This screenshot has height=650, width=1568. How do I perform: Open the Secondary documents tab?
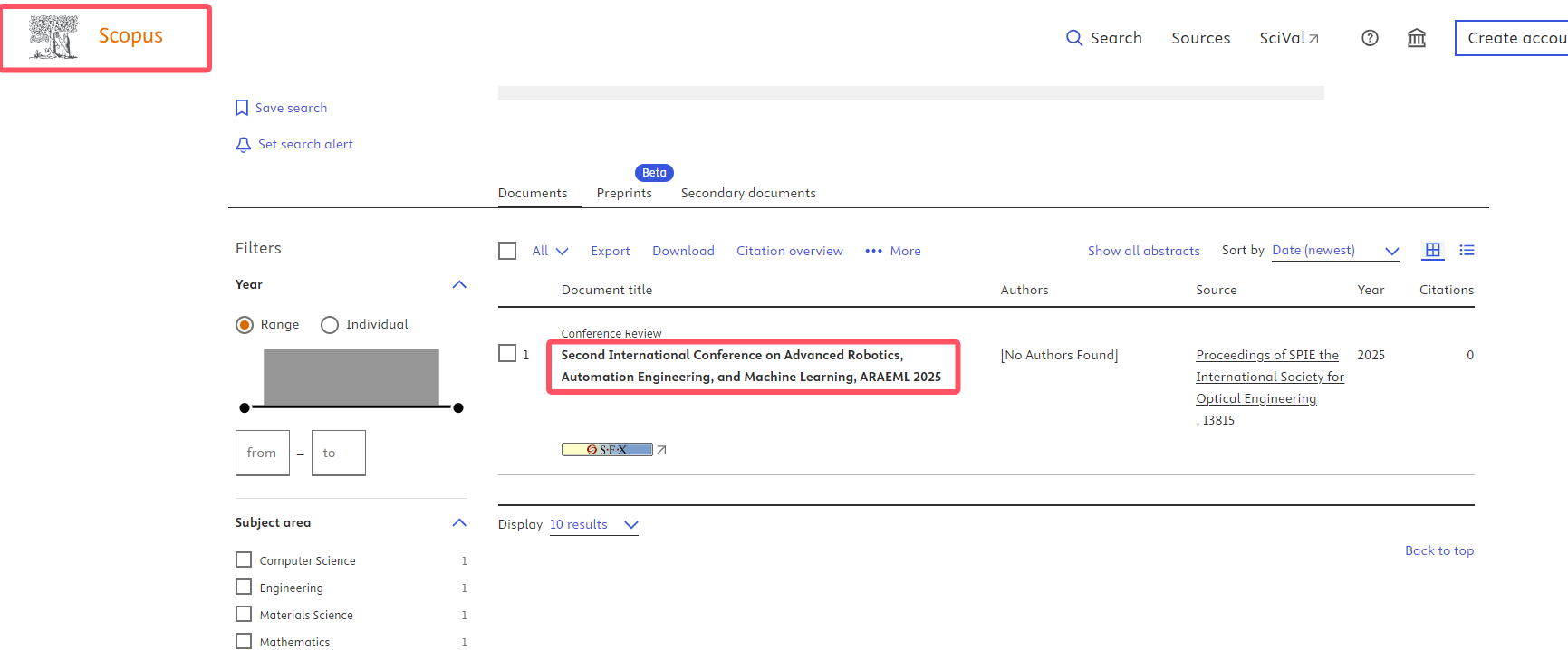coord(748,193)
